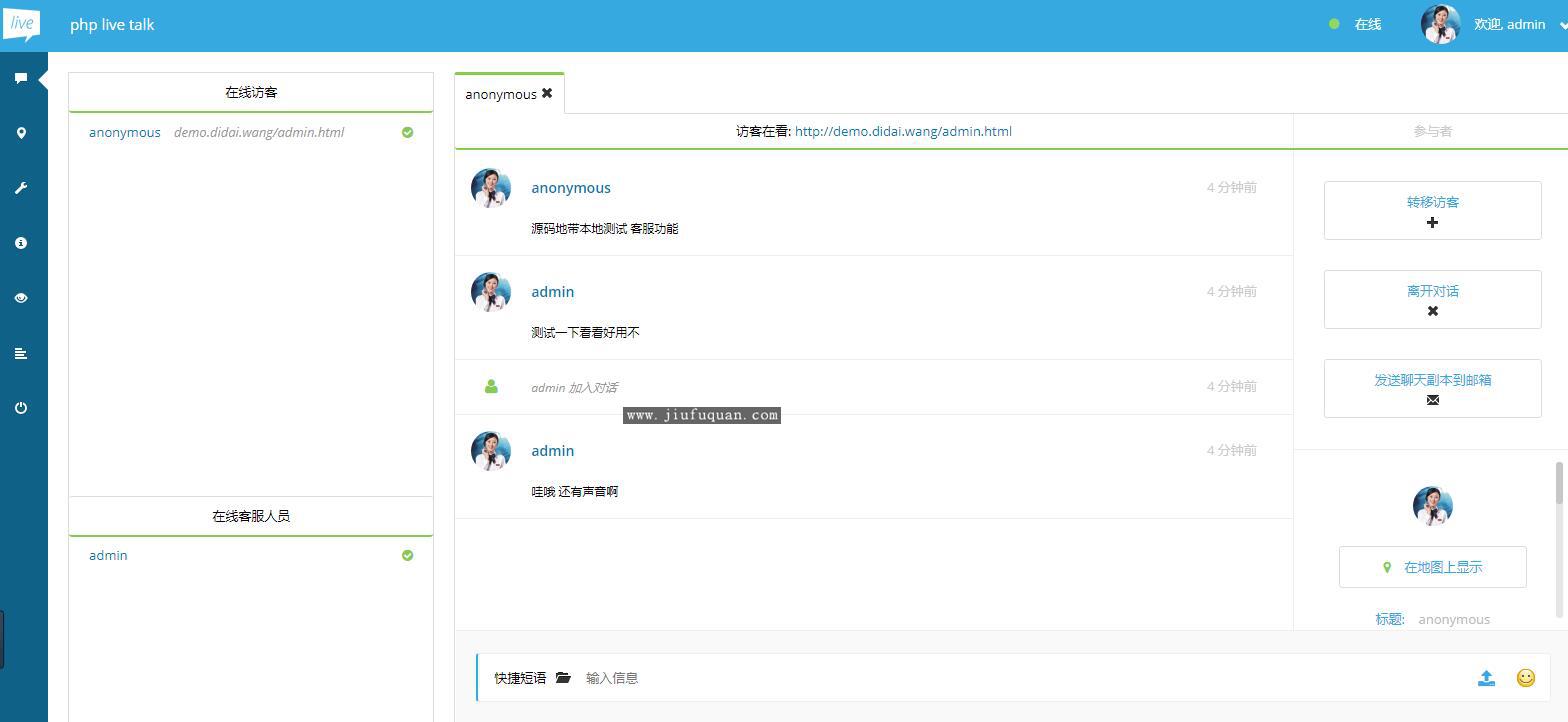Screen dimensions: 1568x722
Task: Open the emoji smiley picker
Action: 1525,678
